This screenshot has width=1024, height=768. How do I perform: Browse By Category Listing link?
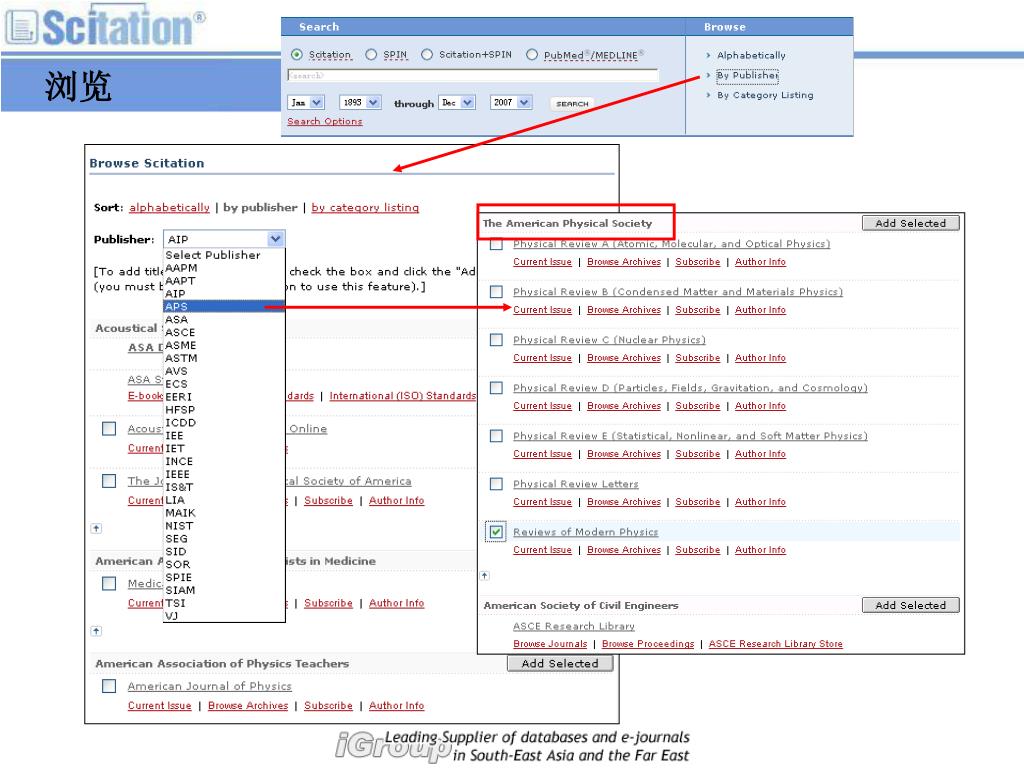point(765,95)
